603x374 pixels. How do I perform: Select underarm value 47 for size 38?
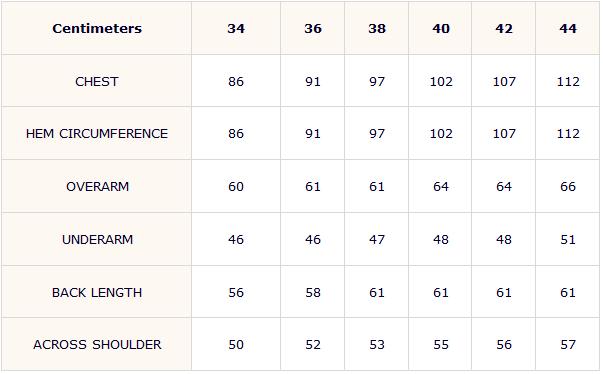point(377,240)
